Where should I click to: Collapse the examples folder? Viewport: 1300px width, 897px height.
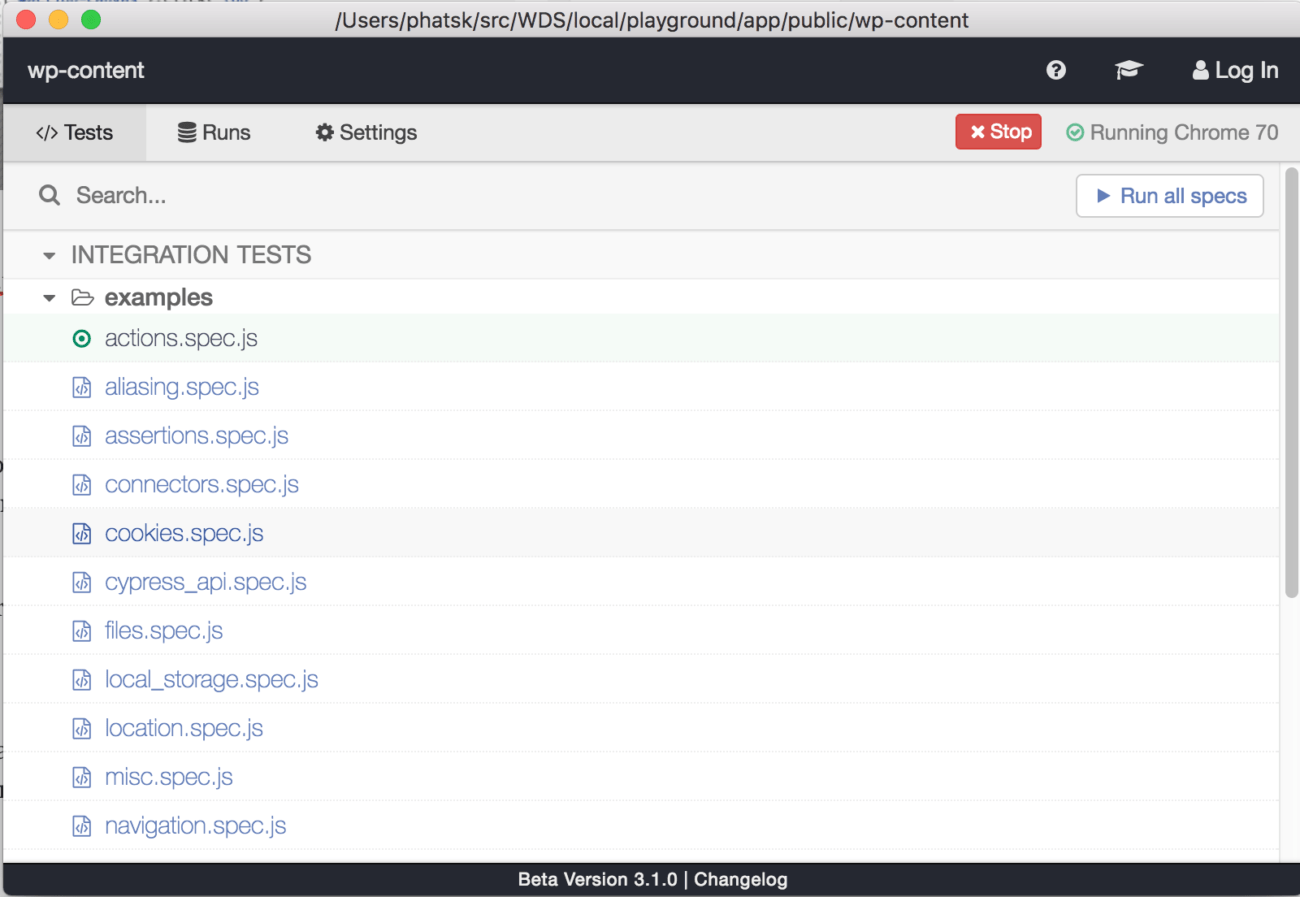tap(48, 297)
